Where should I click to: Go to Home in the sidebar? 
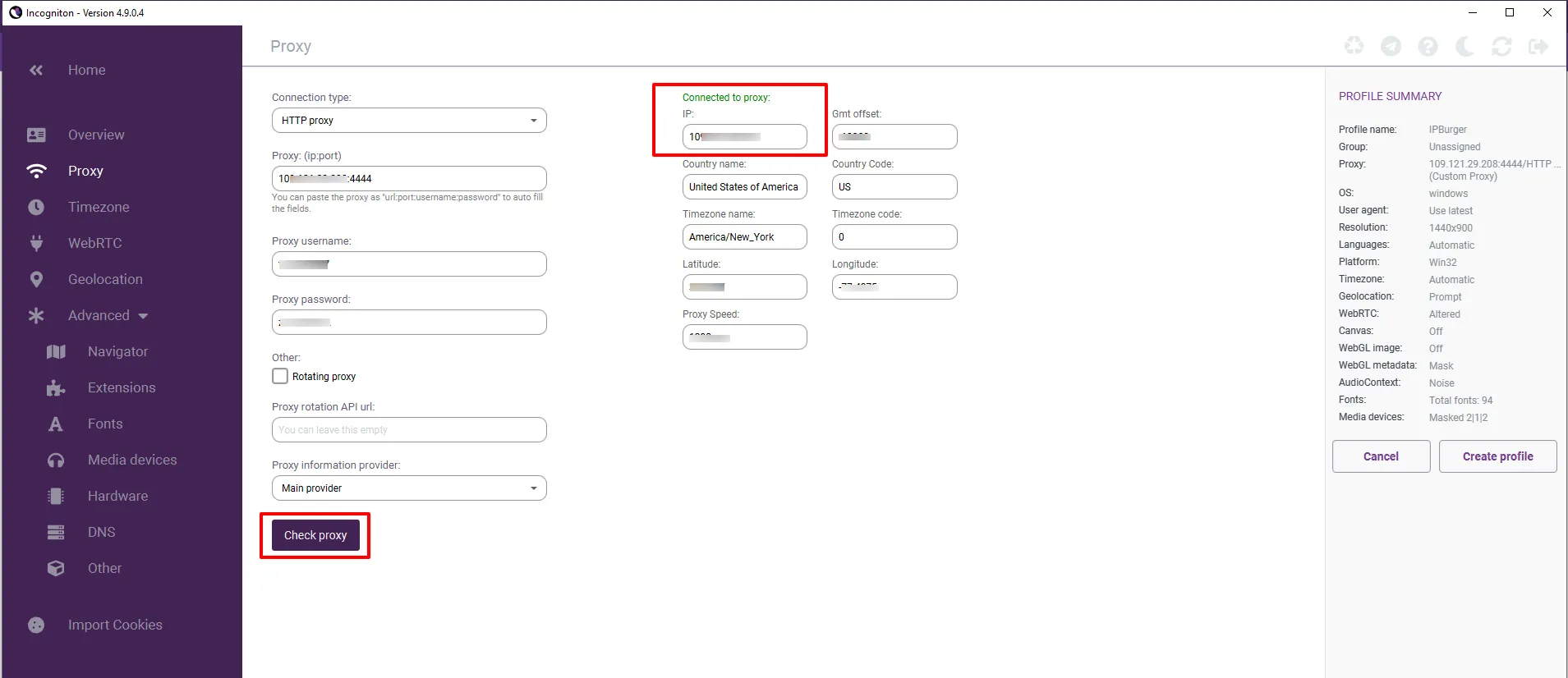86,71
